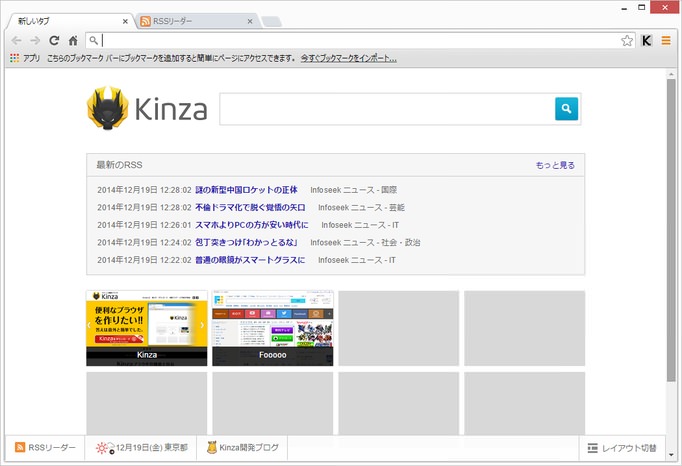This screenshot has height=466, width=682.
Task: Click the blue search magnifier button
Action: (566, 108)
